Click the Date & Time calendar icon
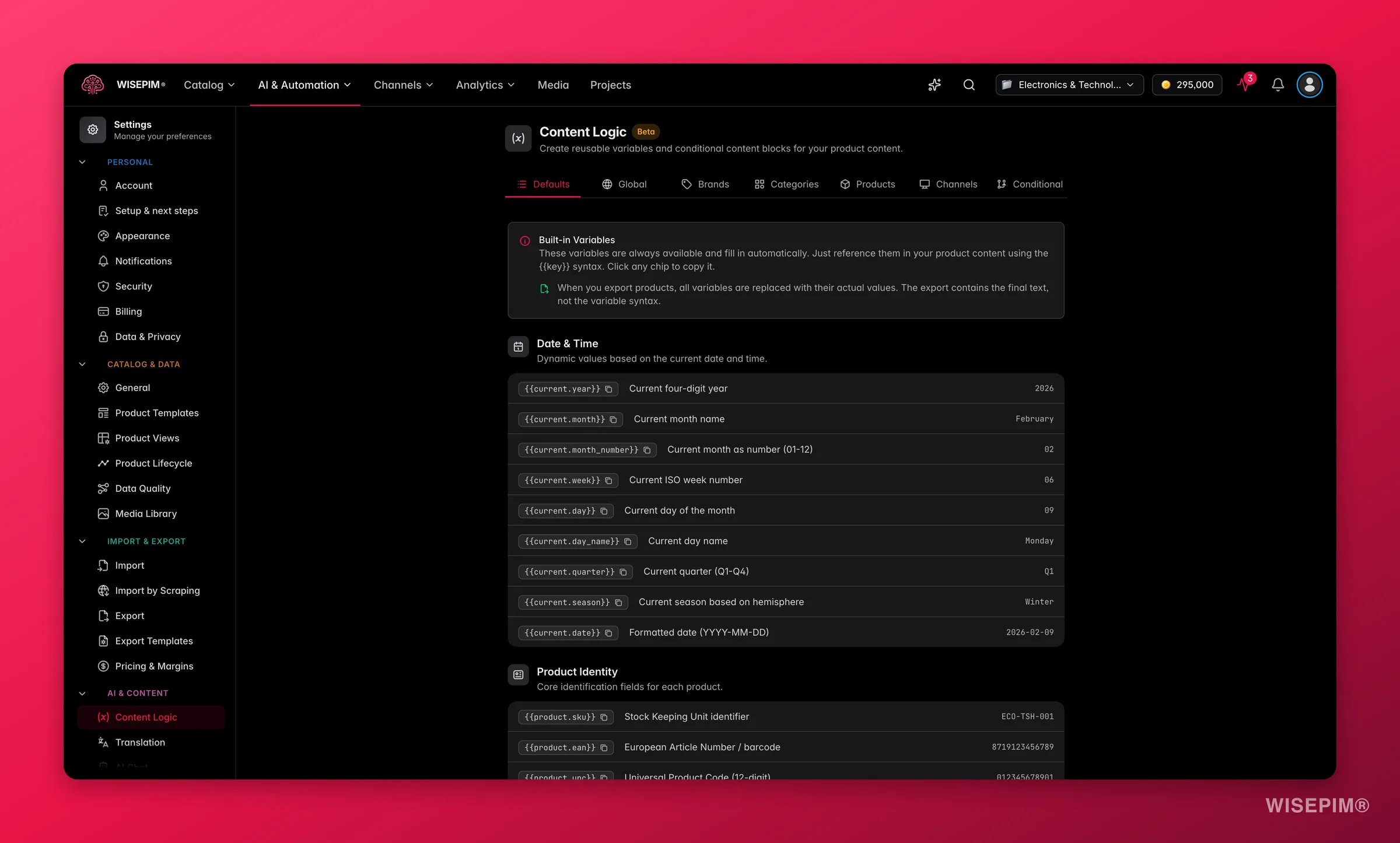 (518, 347)
